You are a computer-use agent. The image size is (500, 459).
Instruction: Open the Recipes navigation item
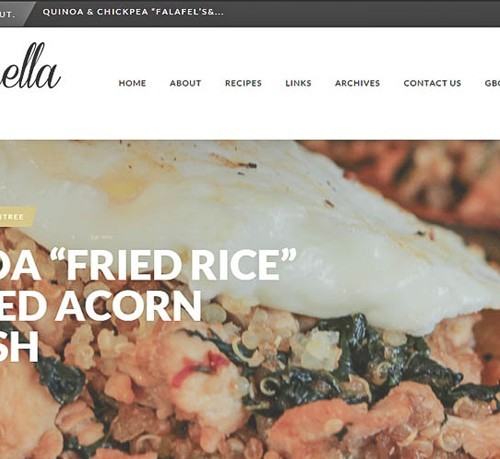click(243, 83)
